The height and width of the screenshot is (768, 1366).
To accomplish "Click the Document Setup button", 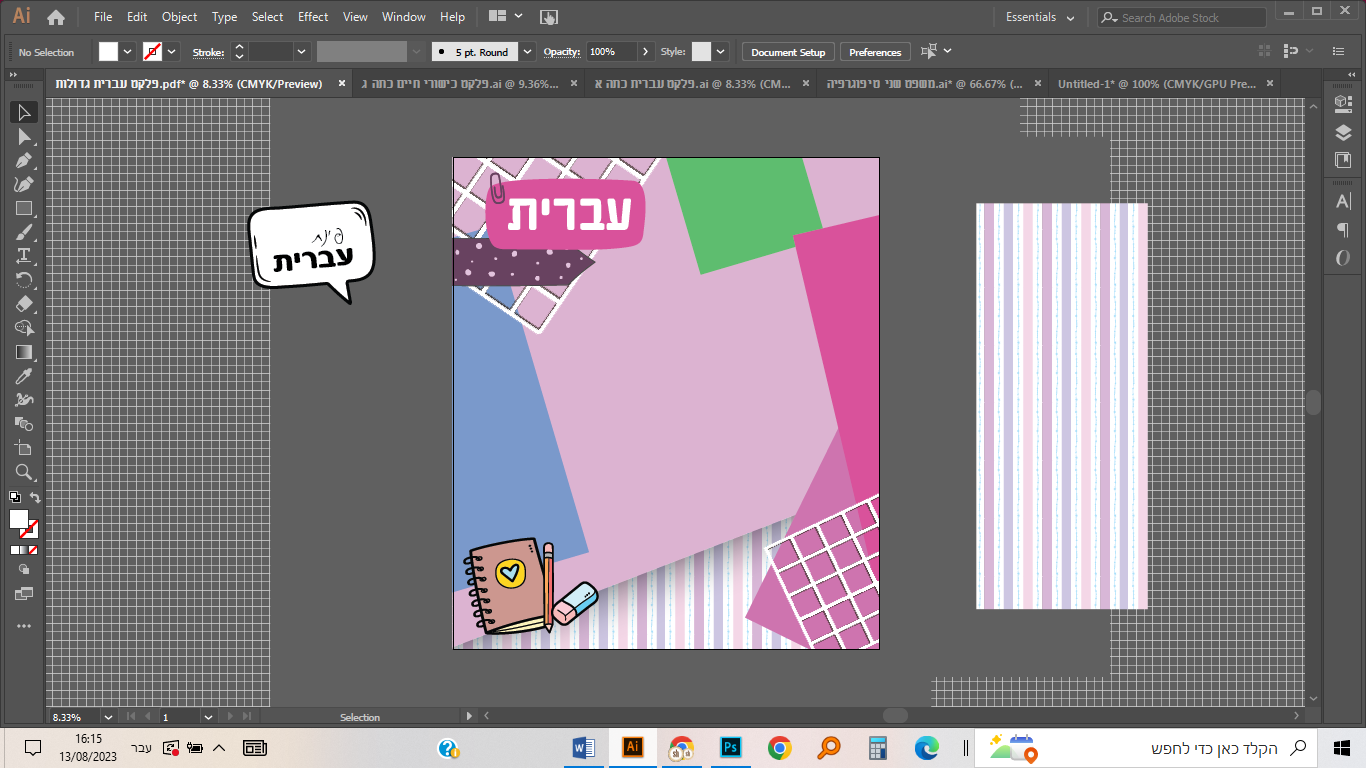I will pos(788,52).
